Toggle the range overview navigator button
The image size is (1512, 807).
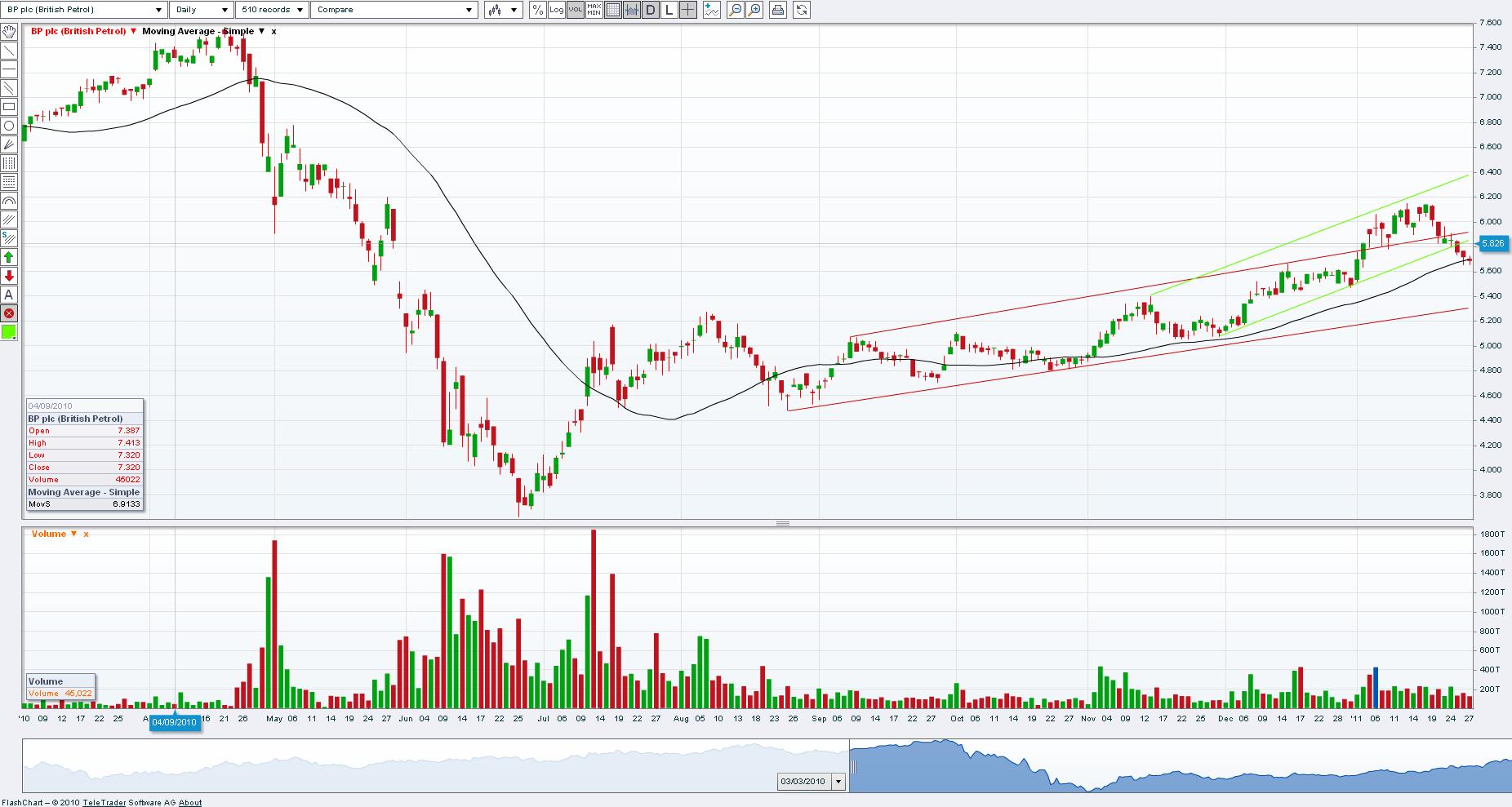click(631, 10)
